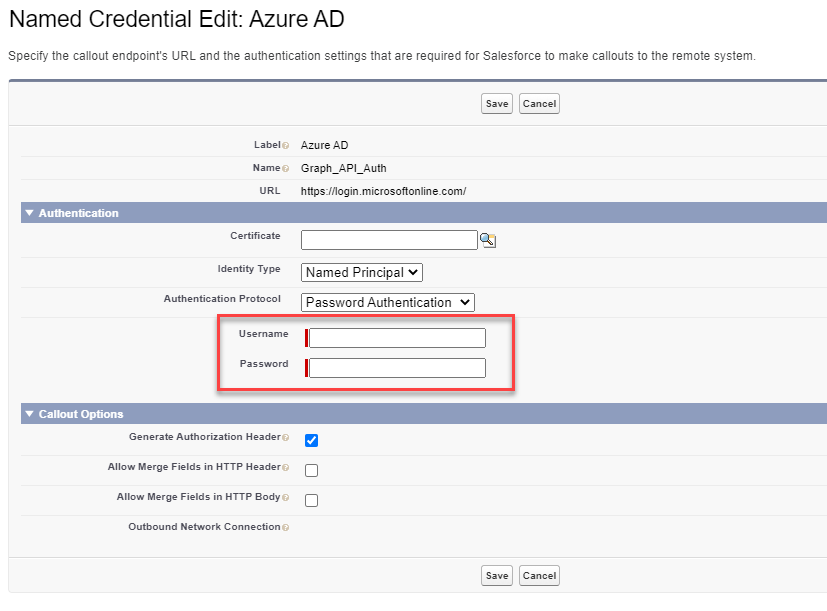
Task: Open the Authentication Protocol dropdown
Action: tap(387, 302)
